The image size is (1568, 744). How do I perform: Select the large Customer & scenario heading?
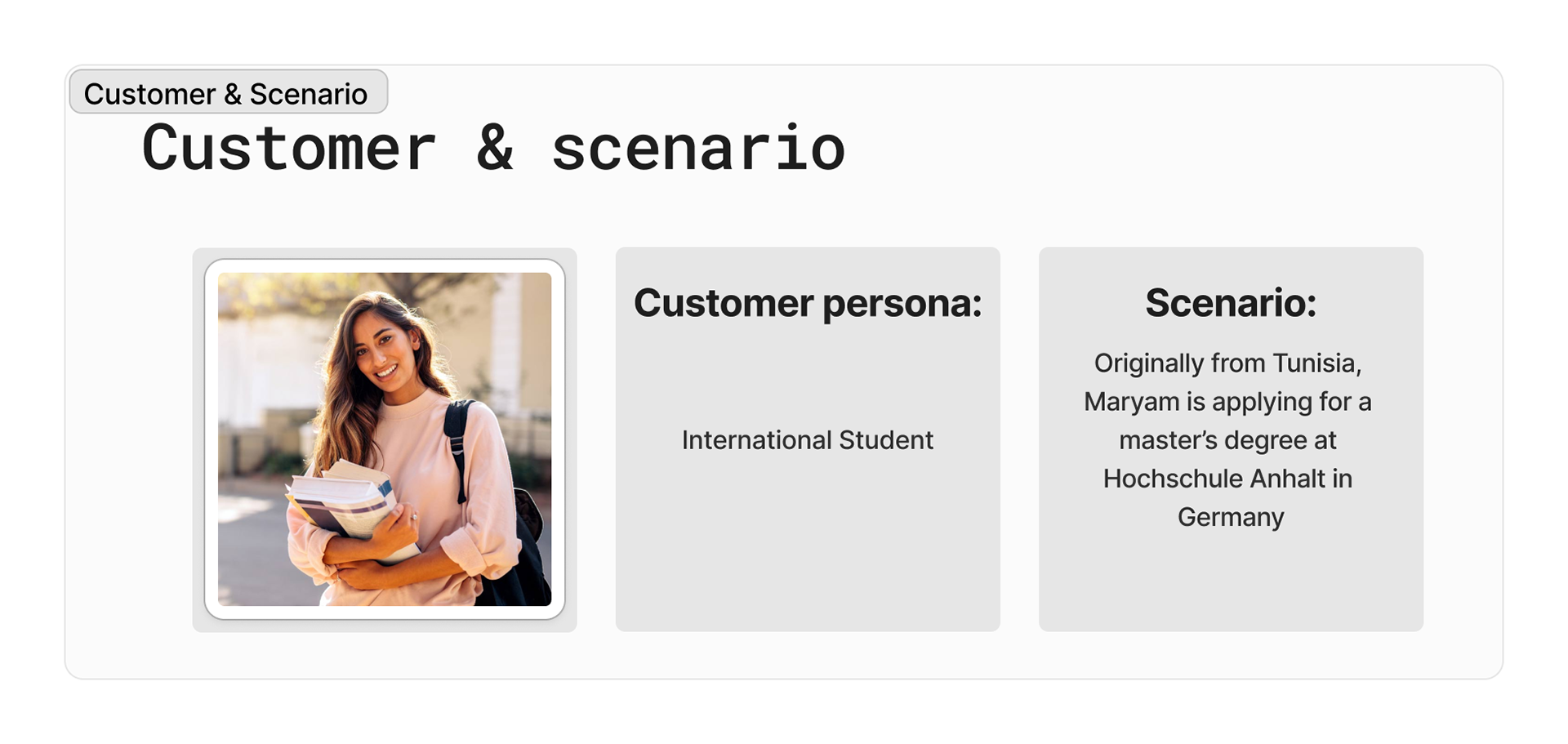click(x=493, y=148)
